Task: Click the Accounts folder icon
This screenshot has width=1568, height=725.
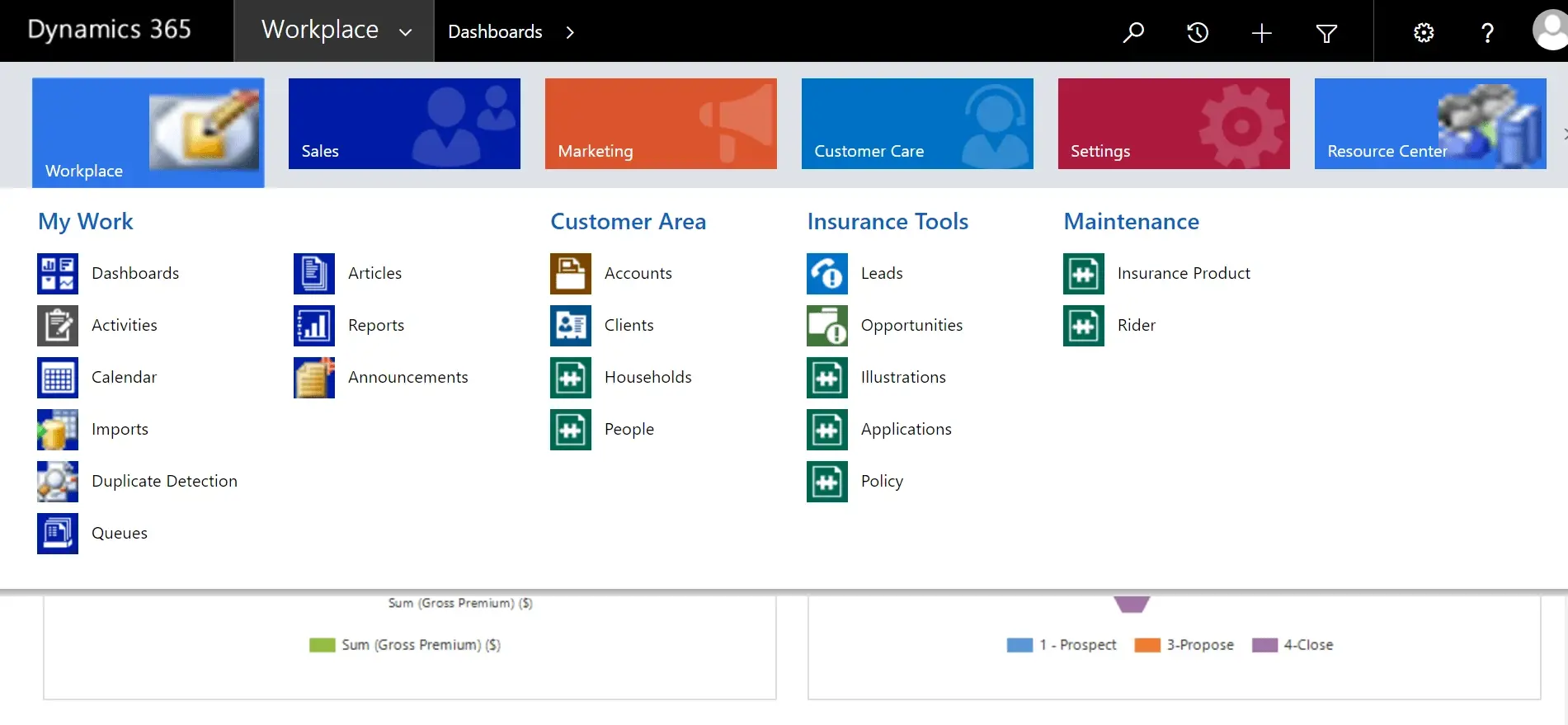Action: pyautogui.click(x=571, y=274)
